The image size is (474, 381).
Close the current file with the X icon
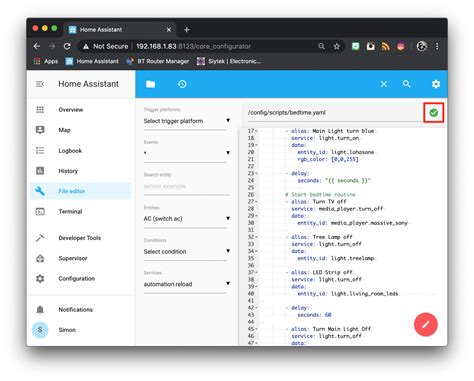click(x=384, y=84)
